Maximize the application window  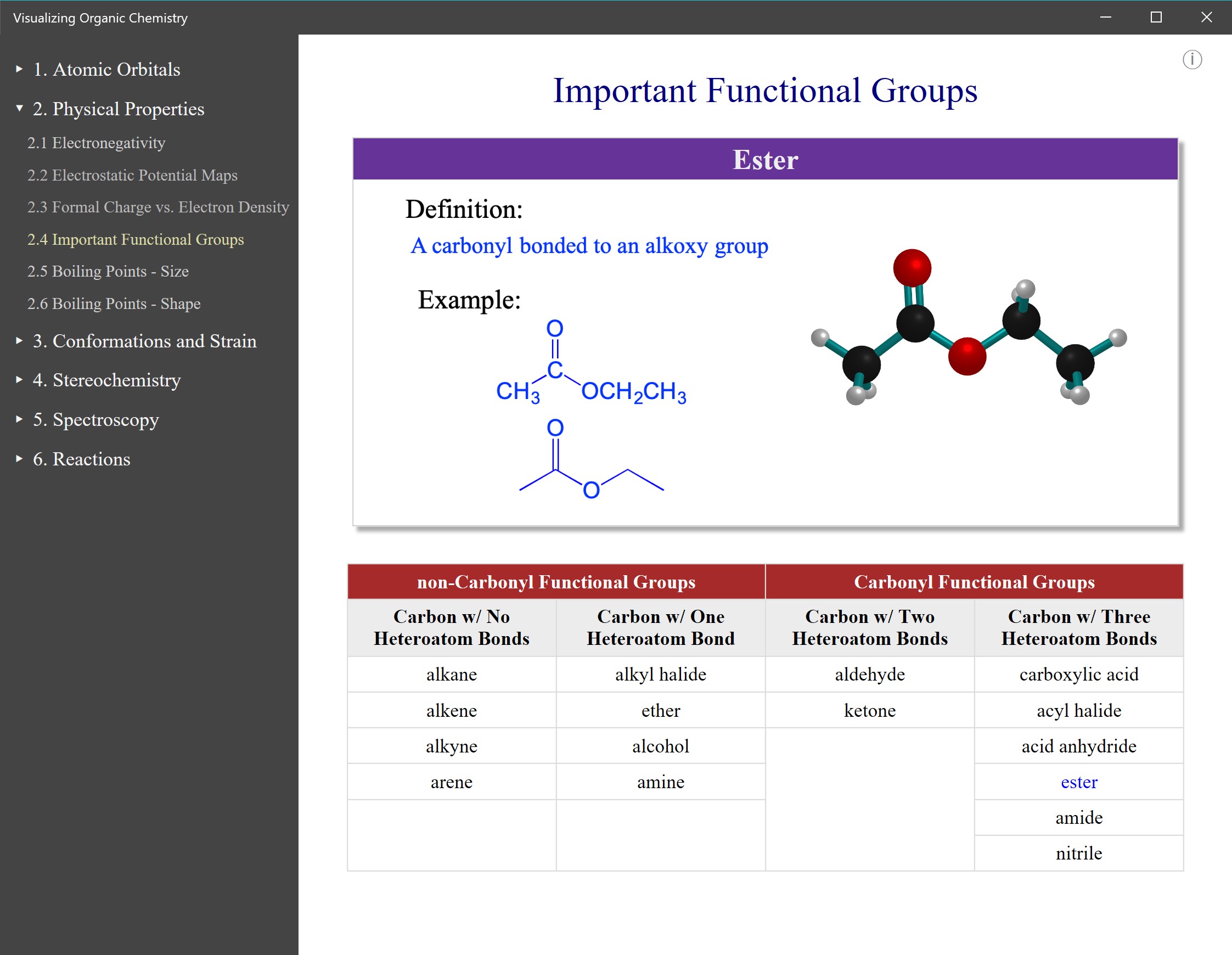pyautogui.click(x=1156, y=18)
